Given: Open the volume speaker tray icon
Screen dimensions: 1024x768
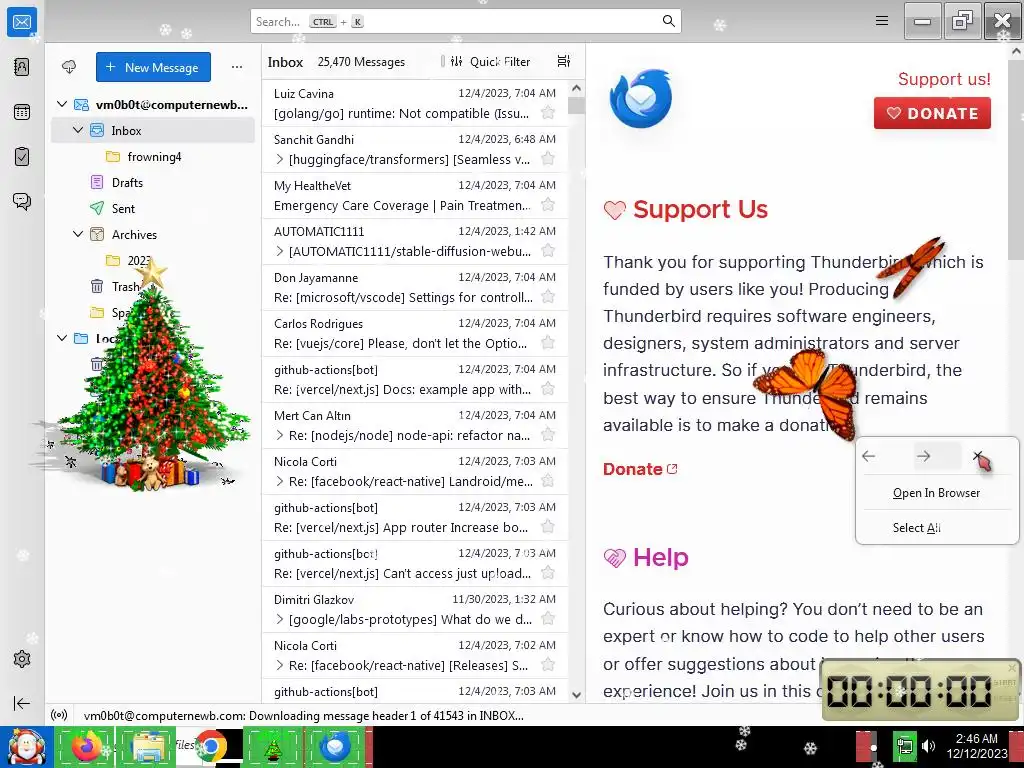Looking at the screenshot, I should pos(928,746).
